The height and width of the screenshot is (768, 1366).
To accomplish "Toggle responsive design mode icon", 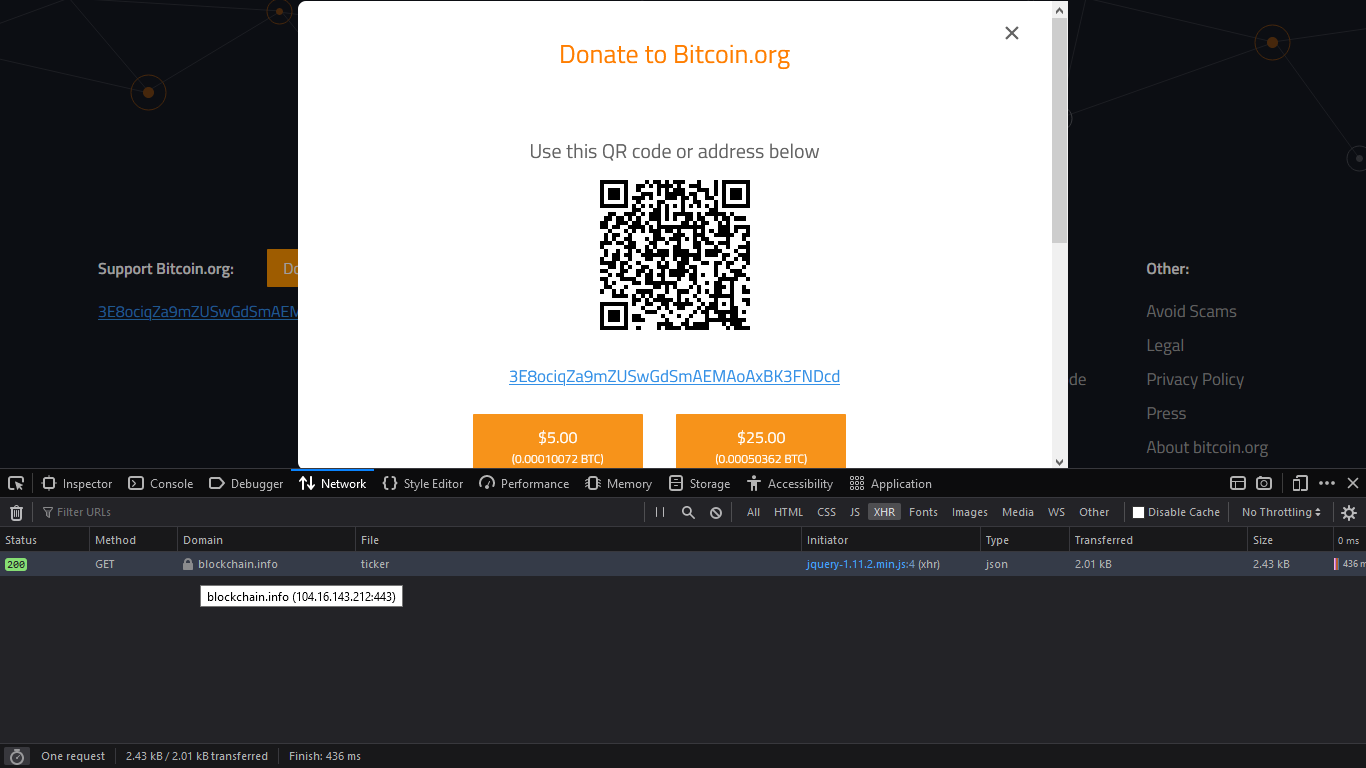I will 1300,483.
